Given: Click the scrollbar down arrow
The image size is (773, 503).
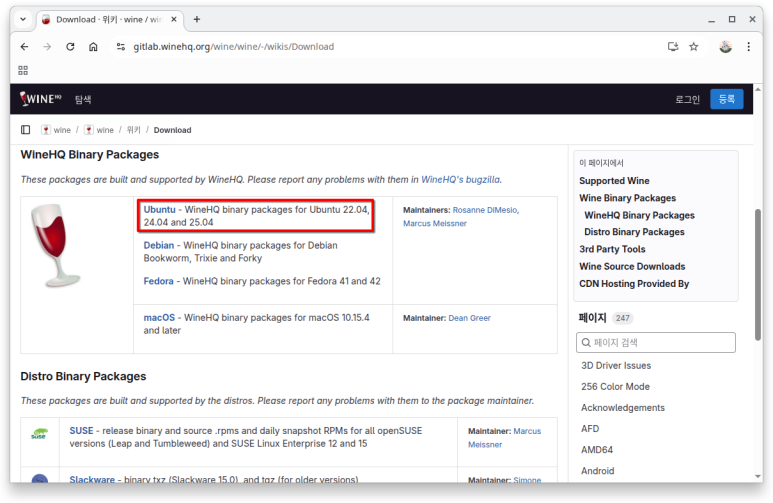Looking at the screenshot, I should [758, 476].
